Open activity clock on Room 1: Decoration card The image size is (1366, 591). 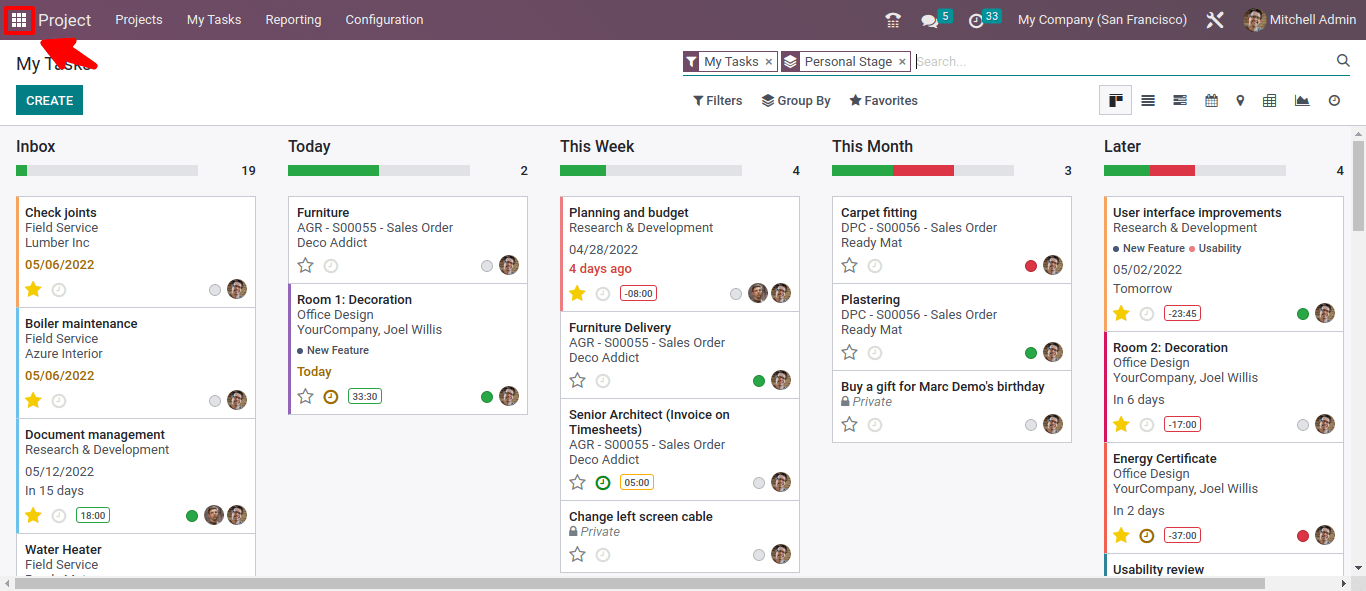pyautogui.click(x=331, y=396)
